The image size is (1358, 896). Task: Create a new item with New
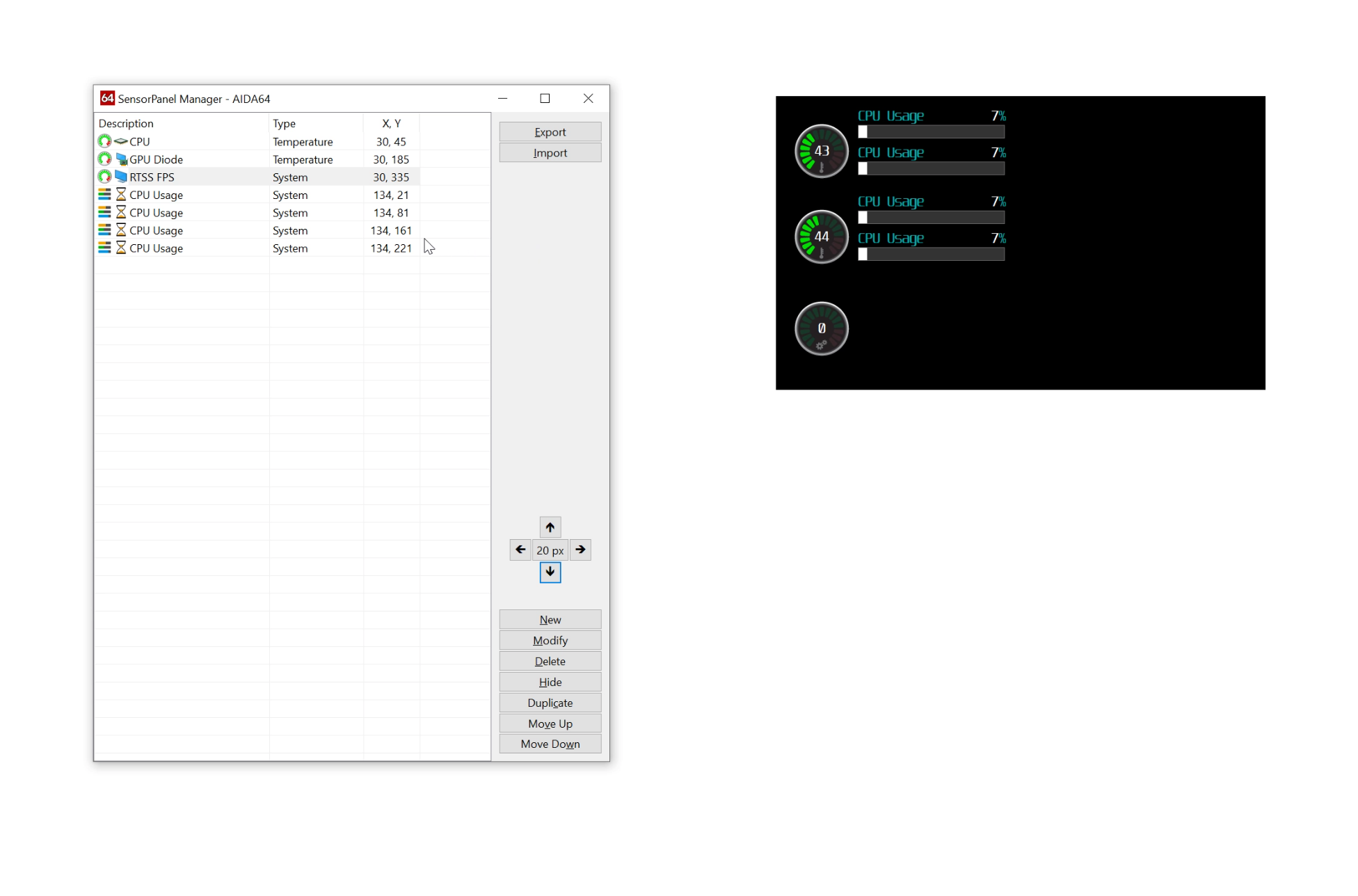click(x=550, y=620)
